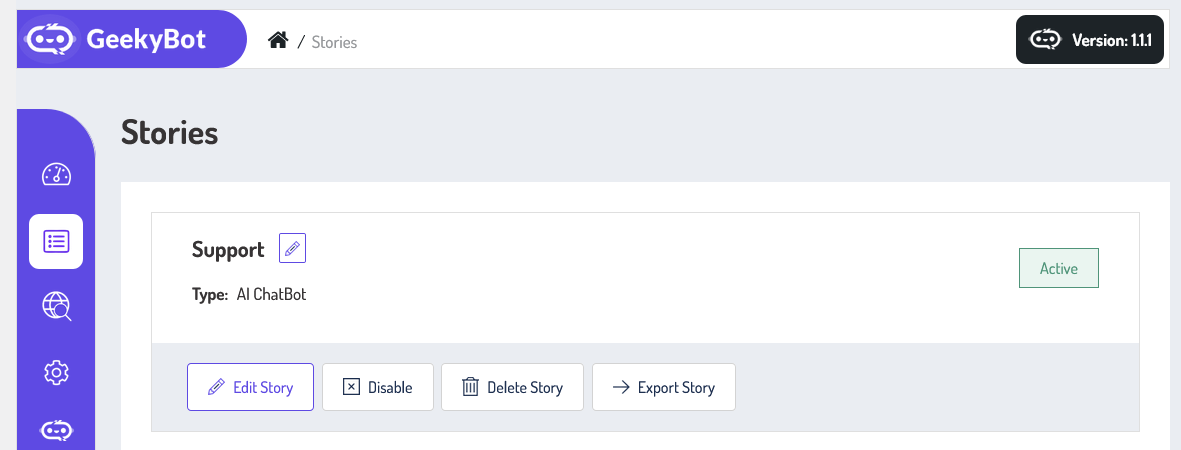This screenshot has height=450, width=1181.
Task: Click the AI ChatBot type label
Action: point(271,295)
